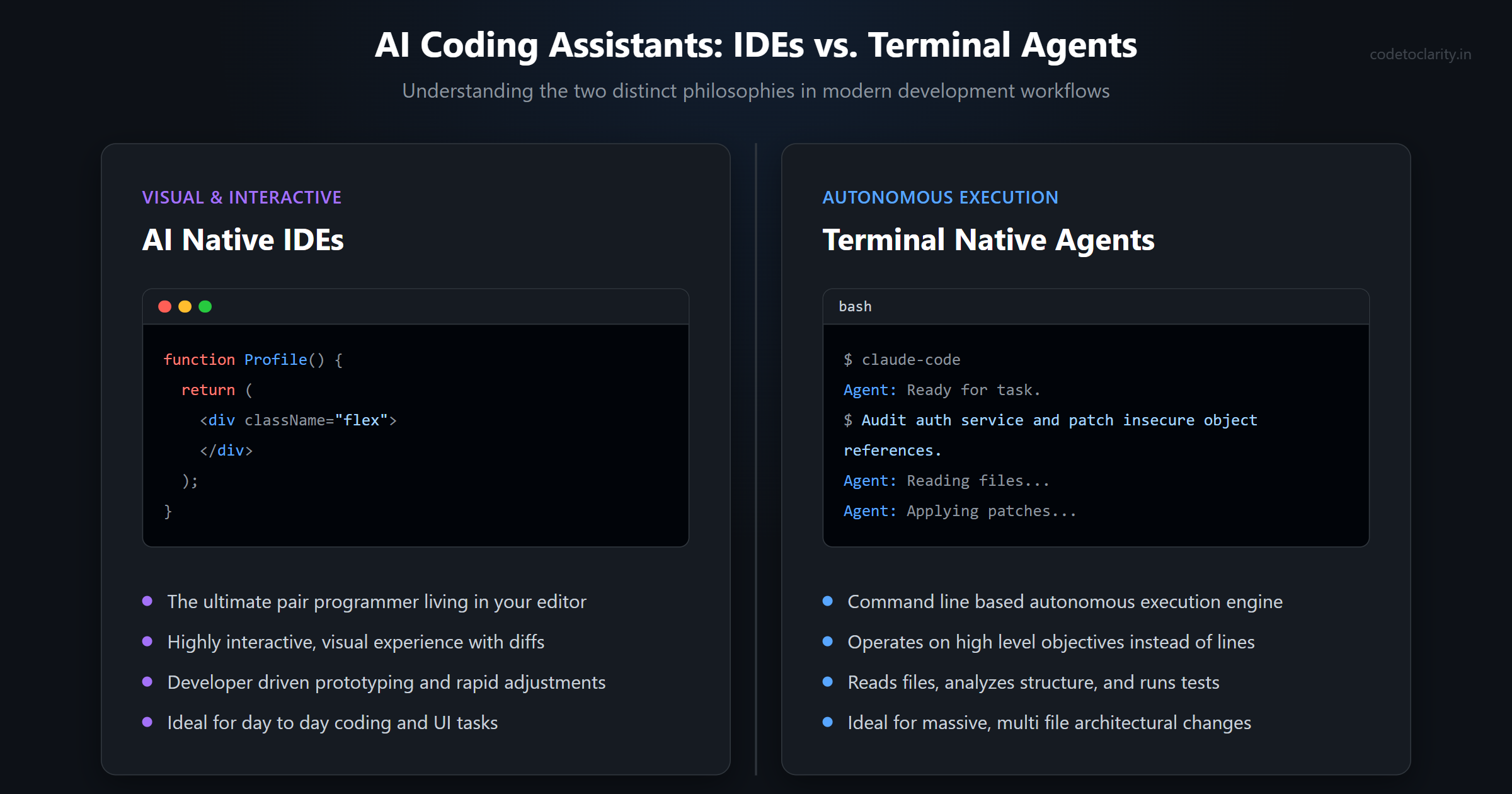Click the 'references.' terminal line
The image size is (1512, 794).
[x=893, y=451]
